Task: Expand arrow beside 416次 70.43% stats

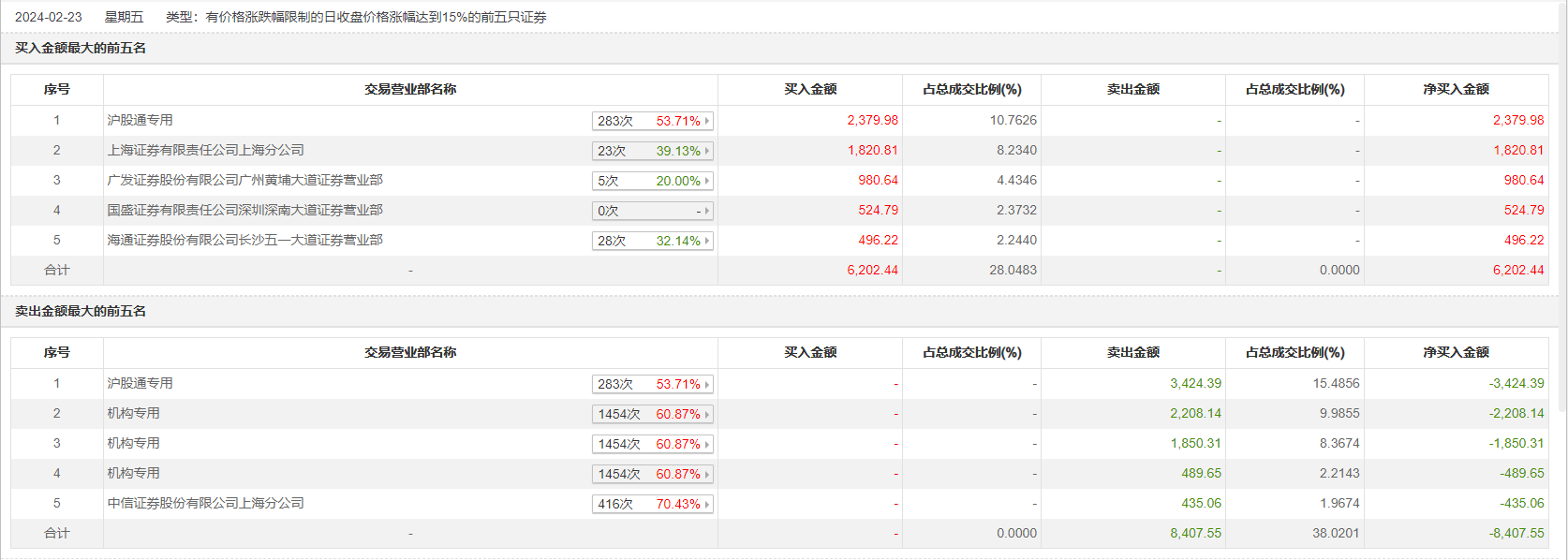Action: [x=707, y=504]
